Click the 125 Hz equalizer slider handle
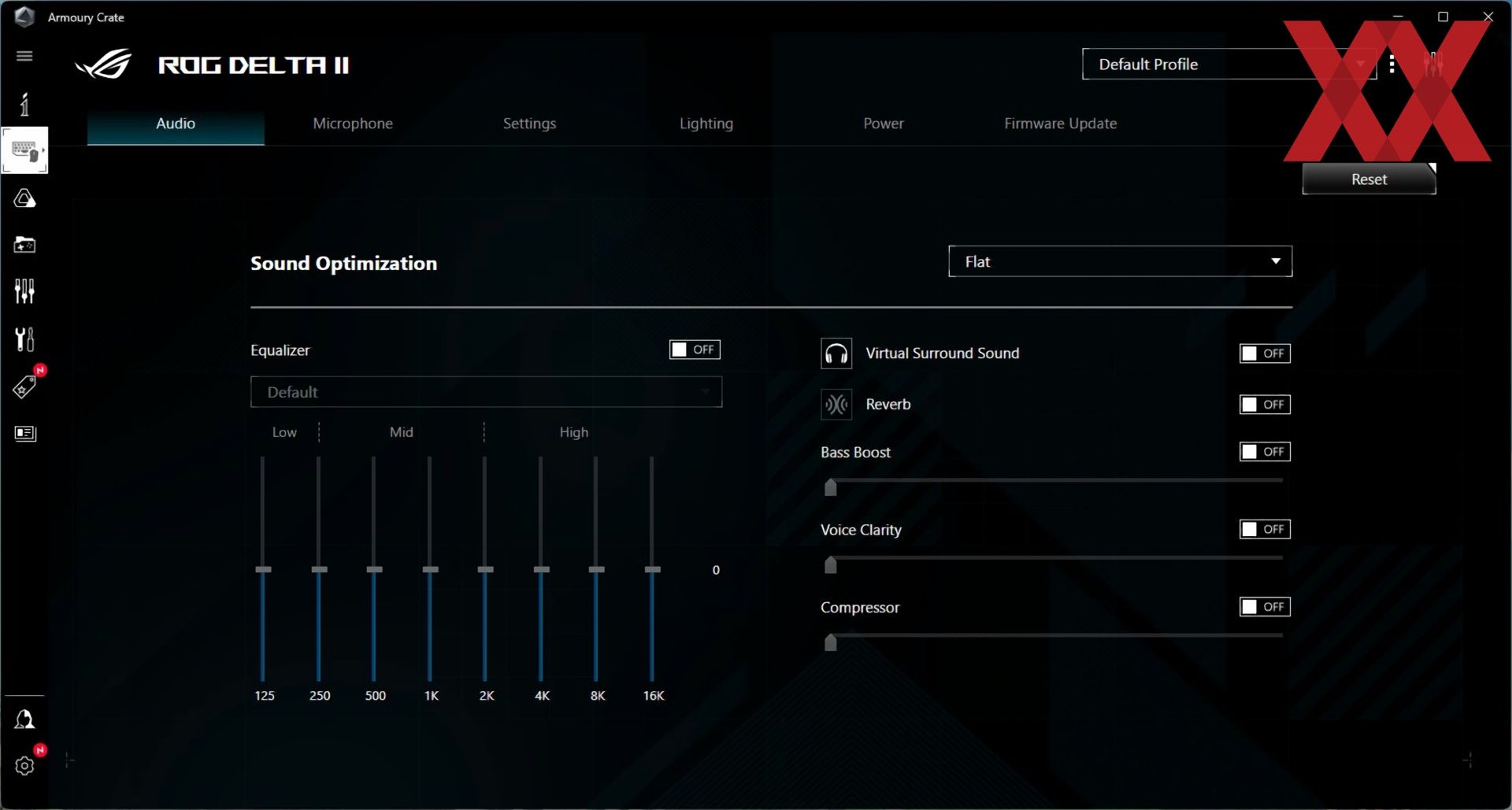The height and width of the screenshot is (810, 1512). click(264, 569)
